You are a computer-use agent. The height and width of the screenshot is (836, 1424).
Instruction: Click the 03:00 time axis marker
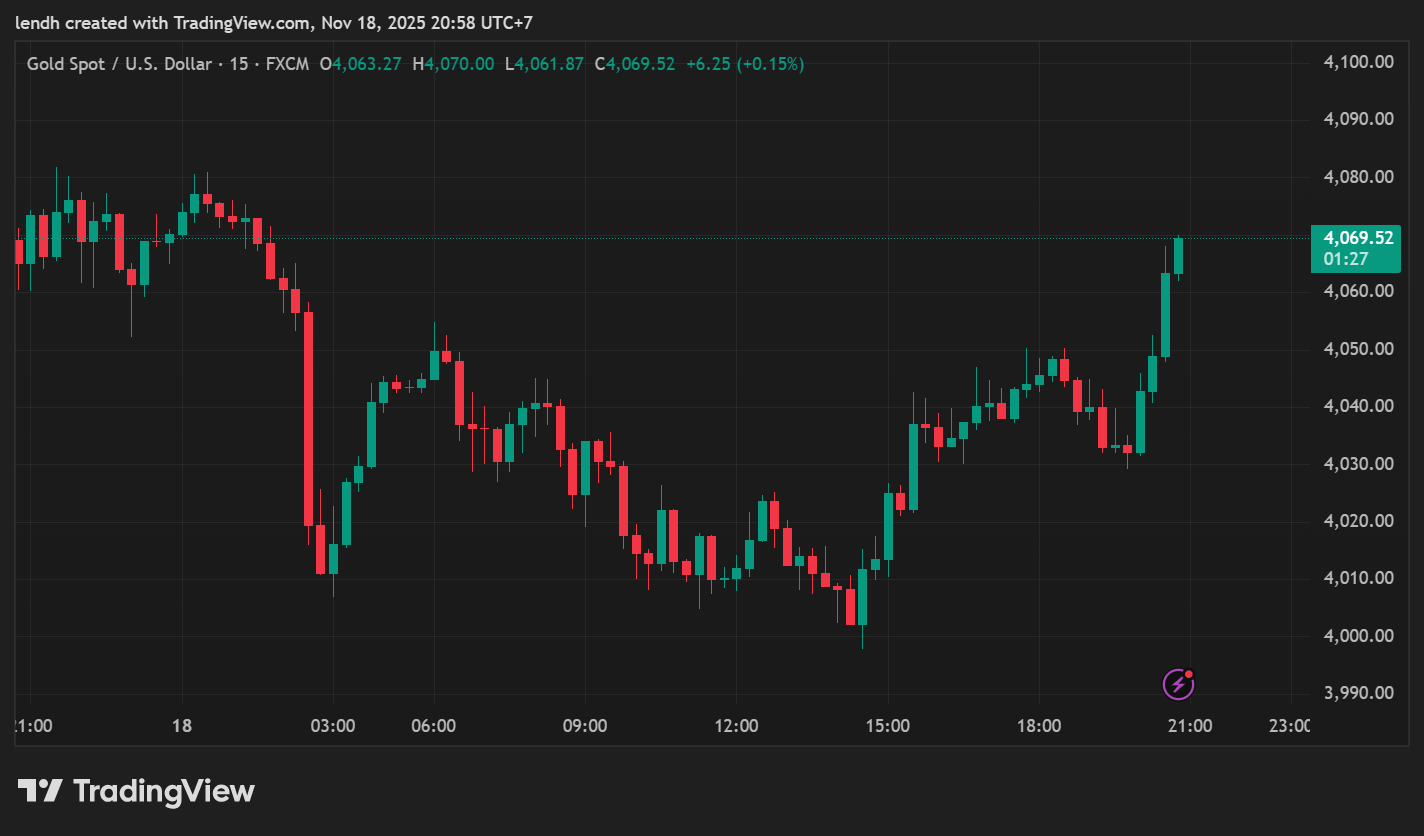[333, 726]
